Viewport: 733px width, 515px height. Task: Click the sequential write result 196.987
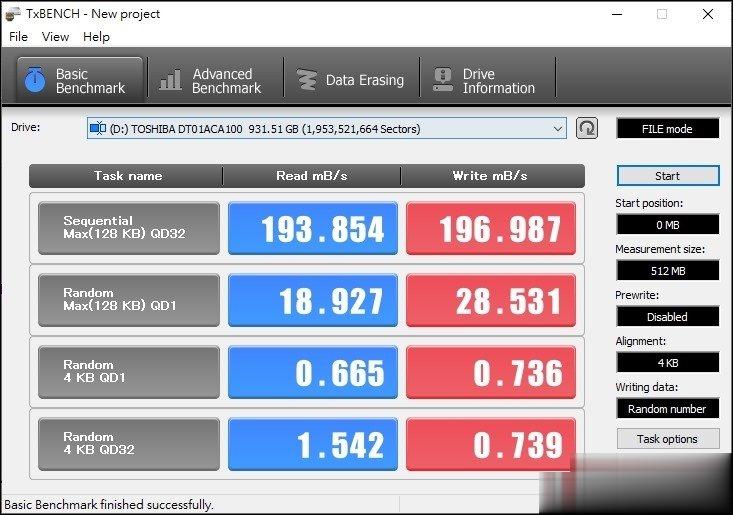[x=491, y=228]
